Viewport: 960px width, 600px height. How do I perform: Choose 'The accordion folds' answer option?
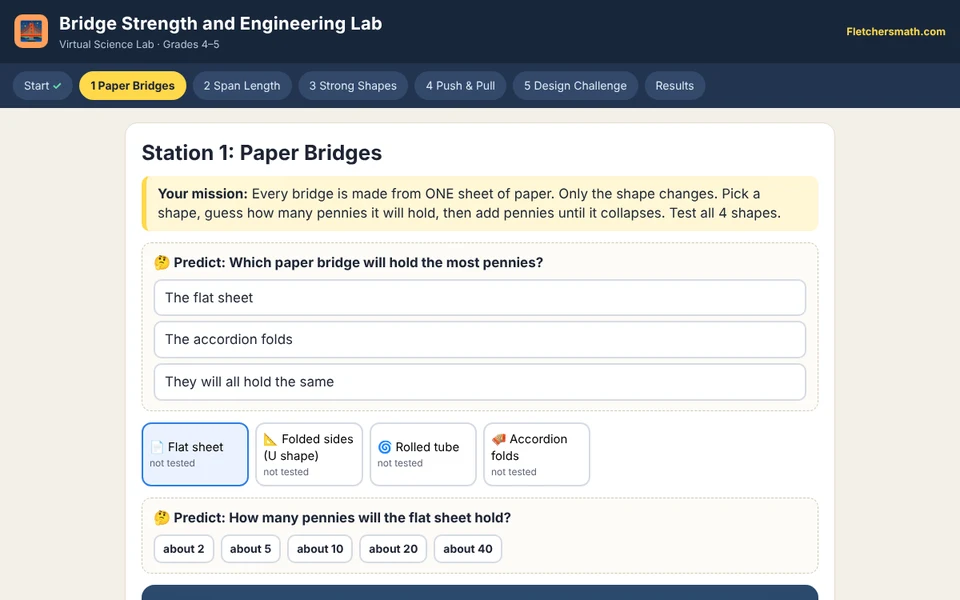pyautogui.click(x=479, y=340)
